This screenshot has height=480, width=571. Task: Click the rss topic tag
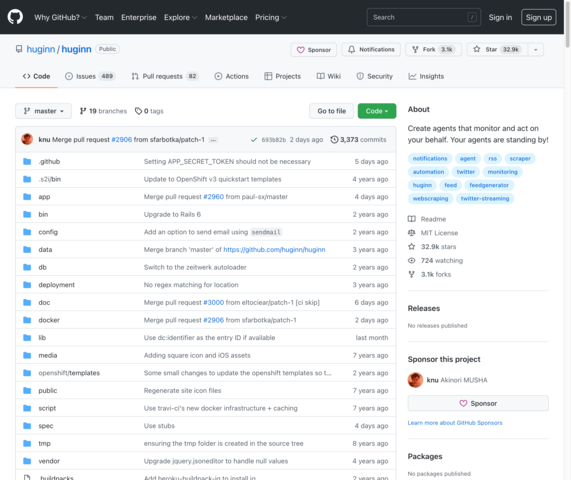pyautogui.click(x=492, y=158)
